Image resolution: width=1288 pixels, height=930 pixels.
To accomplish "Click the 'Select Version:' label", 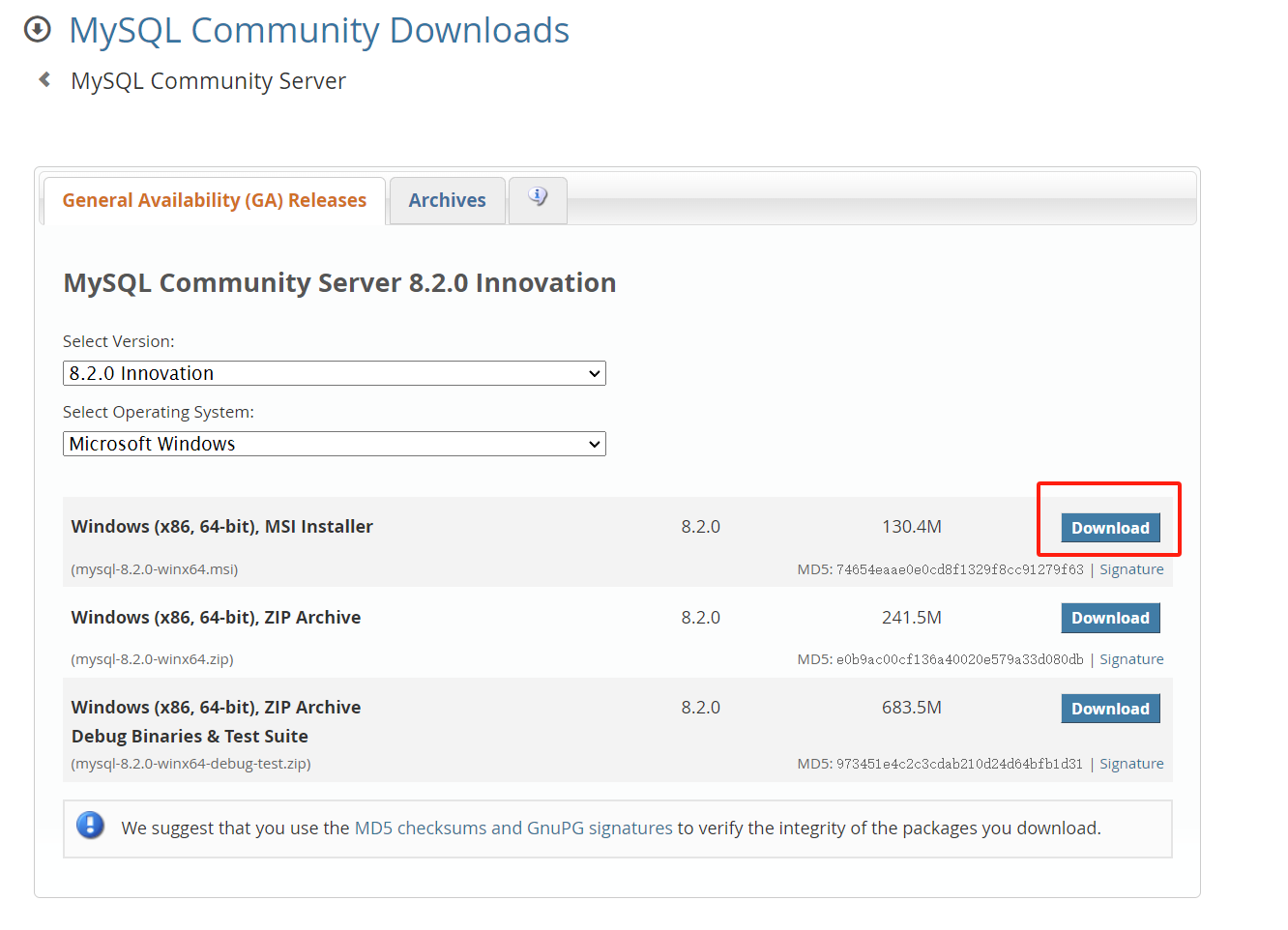I will [119, 341].
